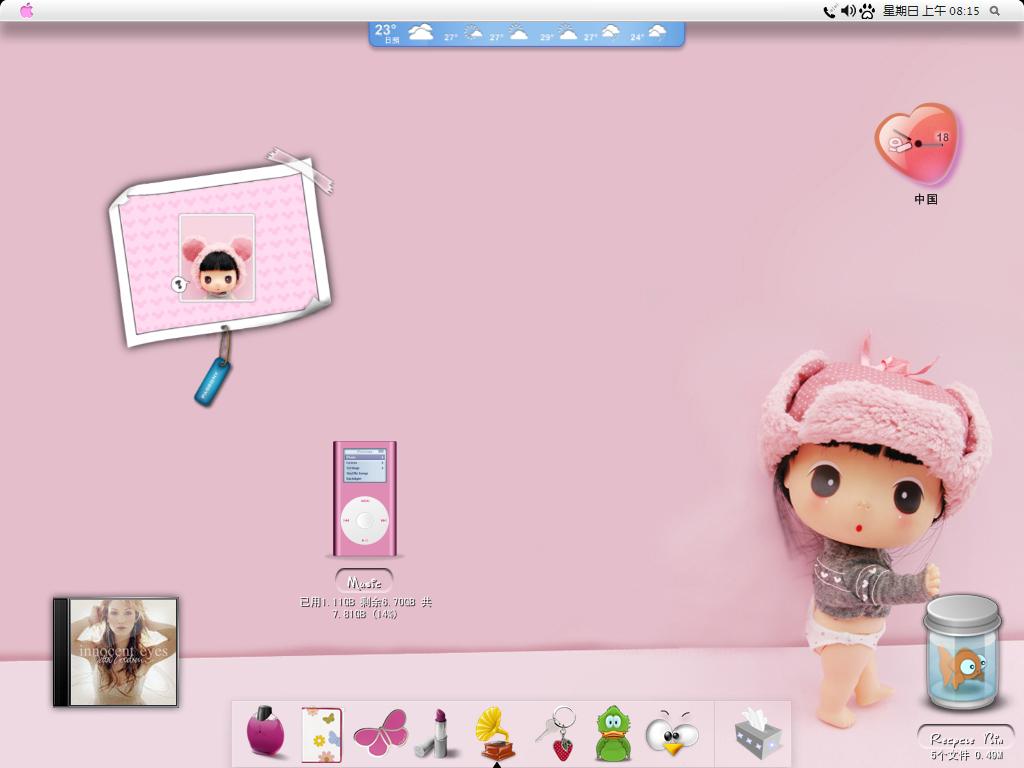Click the date and time 08:15 display
The width and height of the screenshot is (1024, 768).
(x=931, y=10)
